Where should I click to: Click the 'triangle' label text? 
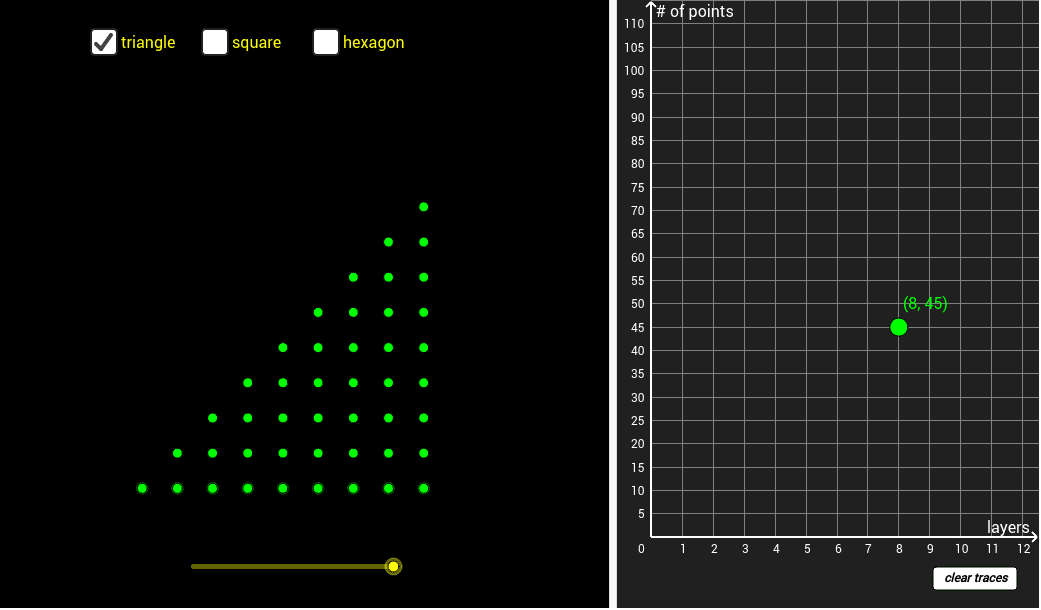tap(148, 42)
